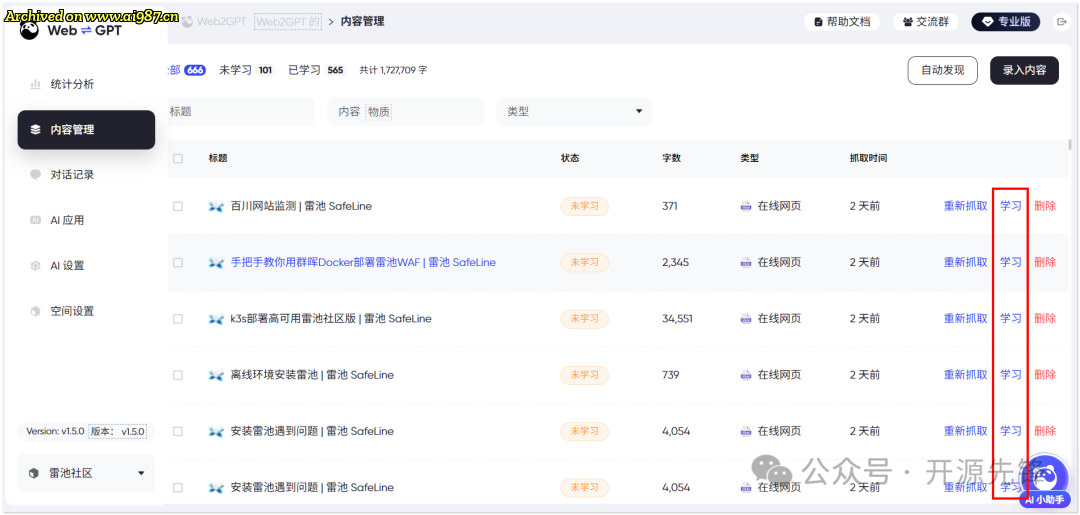Click 删除 for k3s部署高可用雷池社区版 row
This screenshot has width=1080, height=515.
[x=1045, y=319]
